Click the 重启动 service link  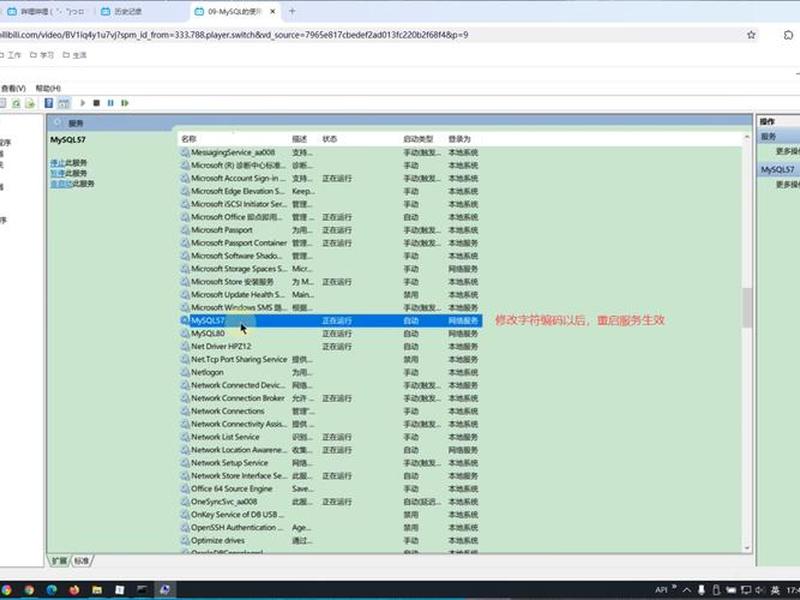pos(61,184)
